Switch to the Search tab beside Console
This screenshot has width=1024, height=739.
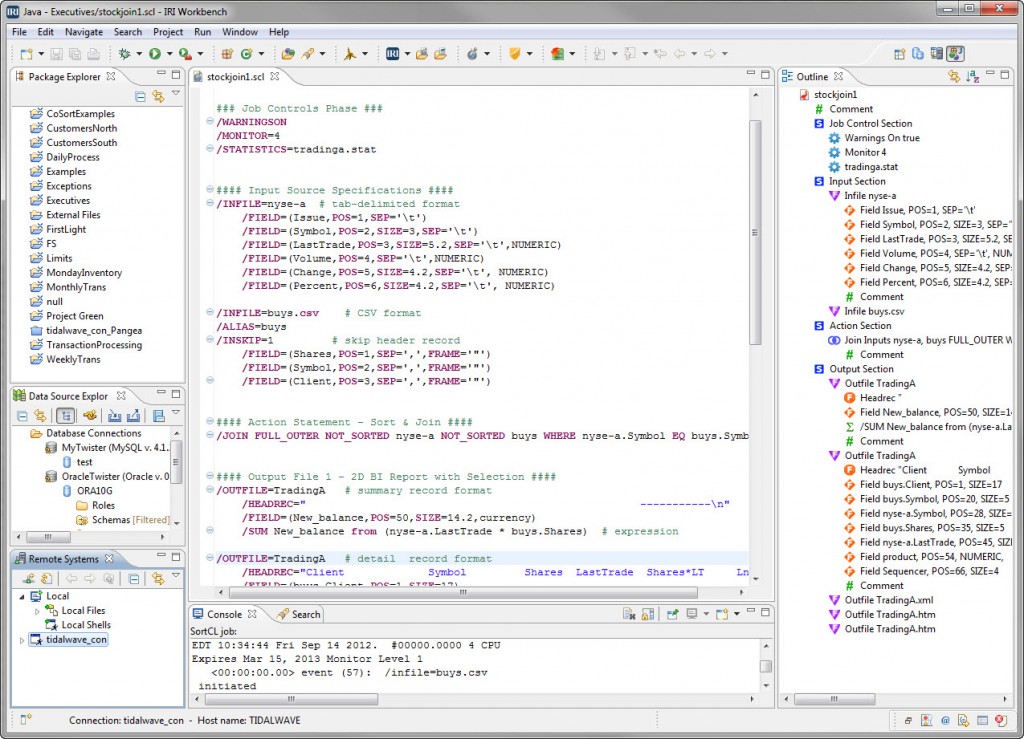[x=298, y=614]
